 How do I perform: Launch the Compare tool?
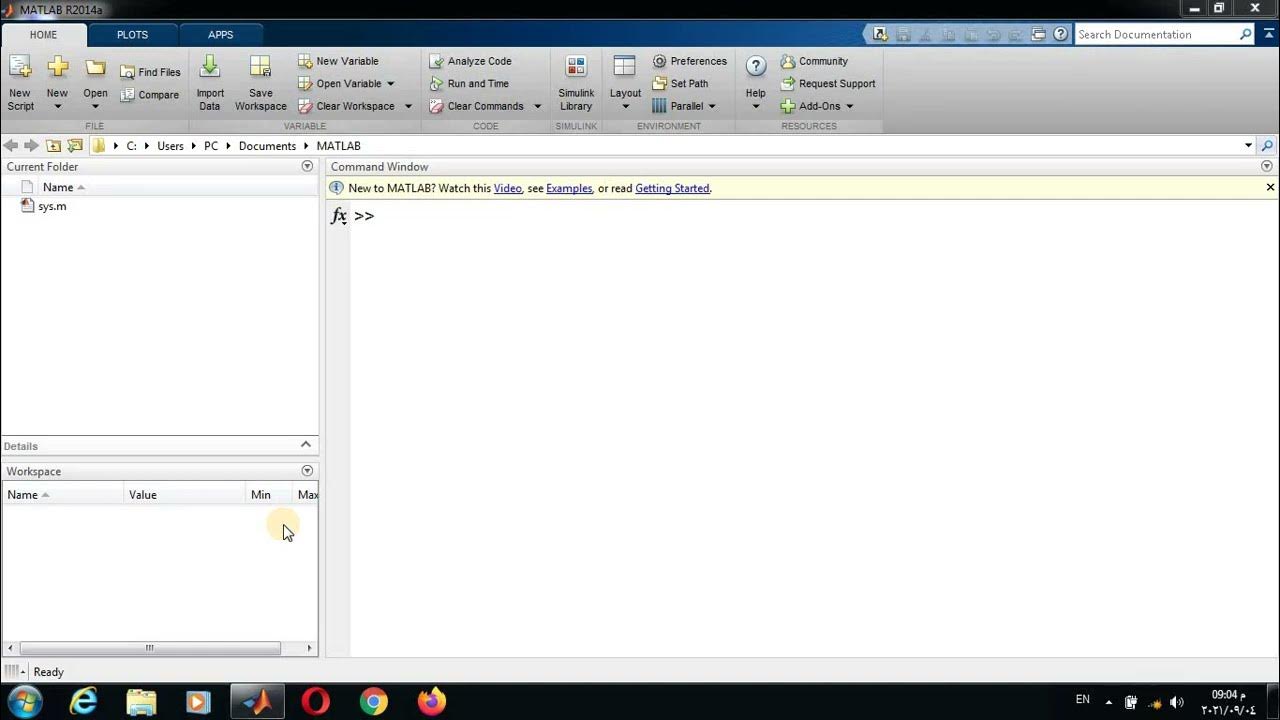click(x=150, y=95)
